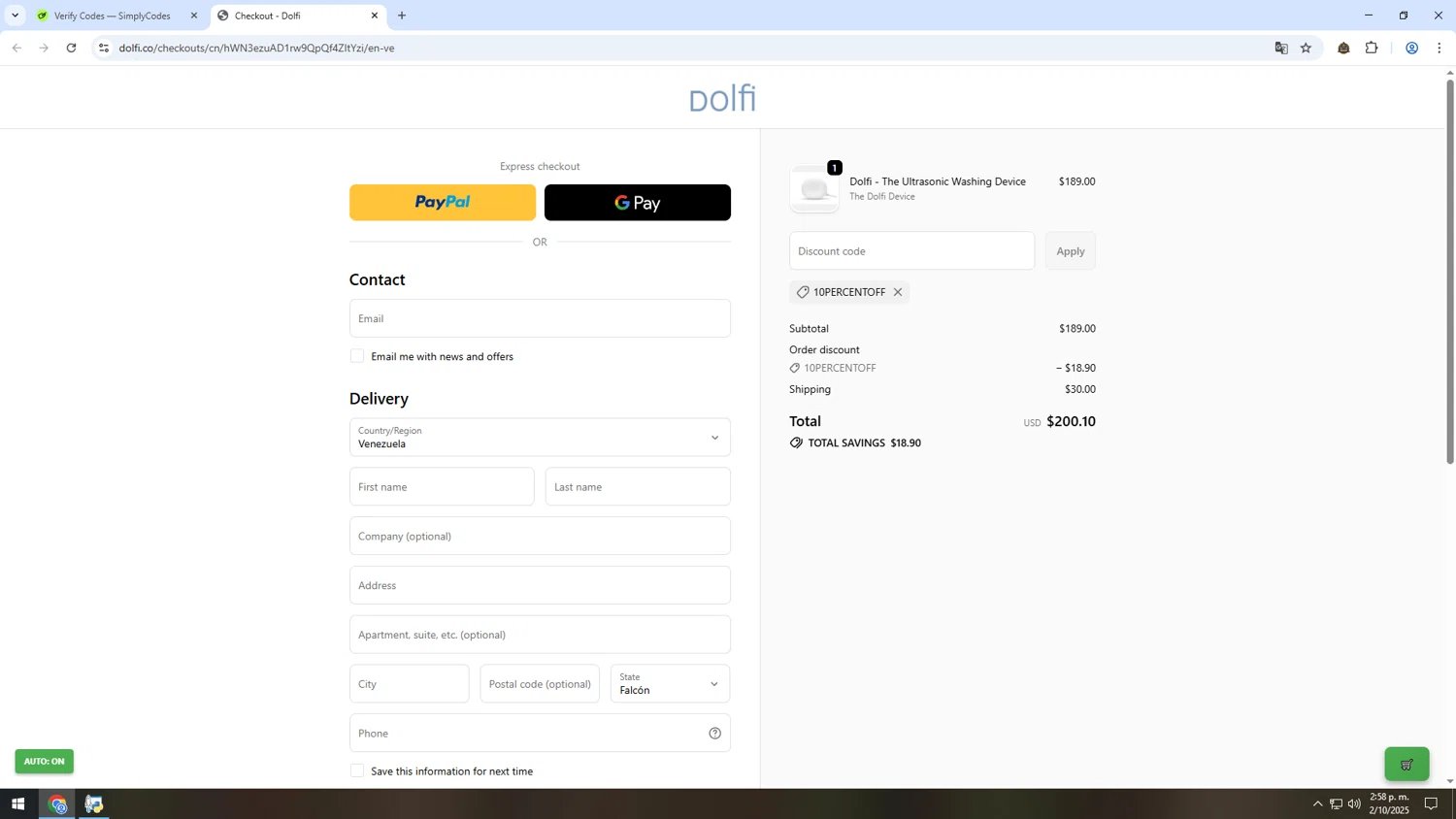Open Chrome's three-dot menu
The height and width of the screenshot is (819, 1456).
[x=1439, y=48]
